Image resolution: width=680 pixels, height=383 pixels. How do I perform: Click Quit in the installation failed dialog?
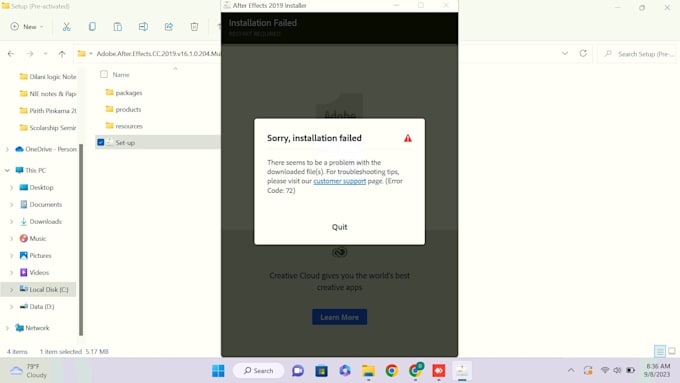[339, 227]
